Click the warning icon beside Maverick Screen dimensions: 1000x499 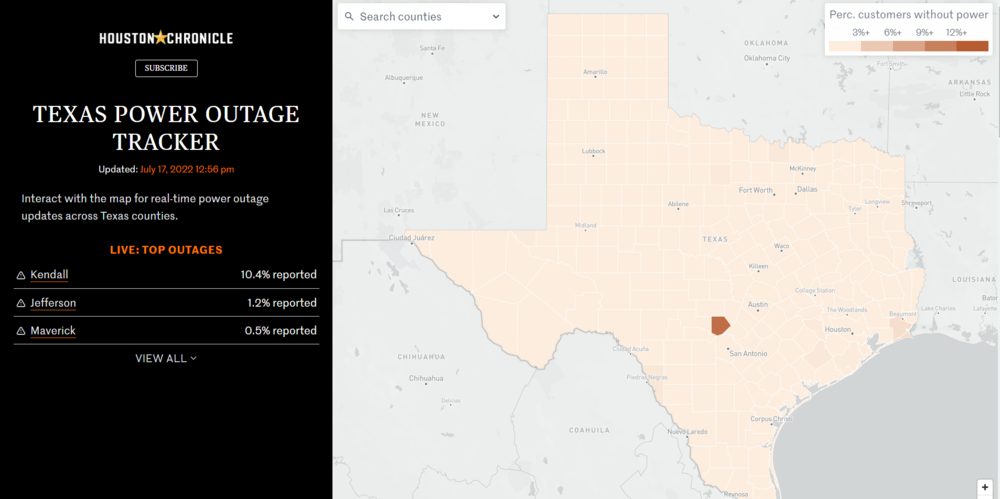(21, 331)
